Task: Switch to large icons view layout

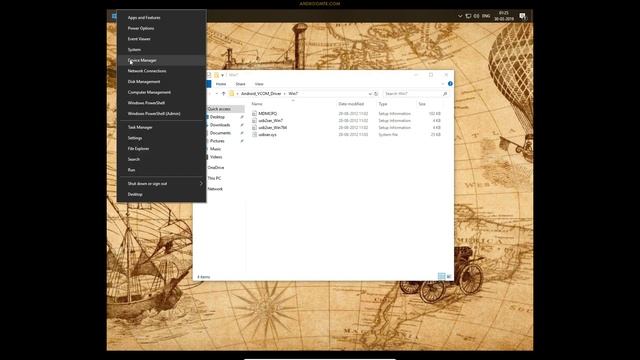Action: [x=449, y=276]
